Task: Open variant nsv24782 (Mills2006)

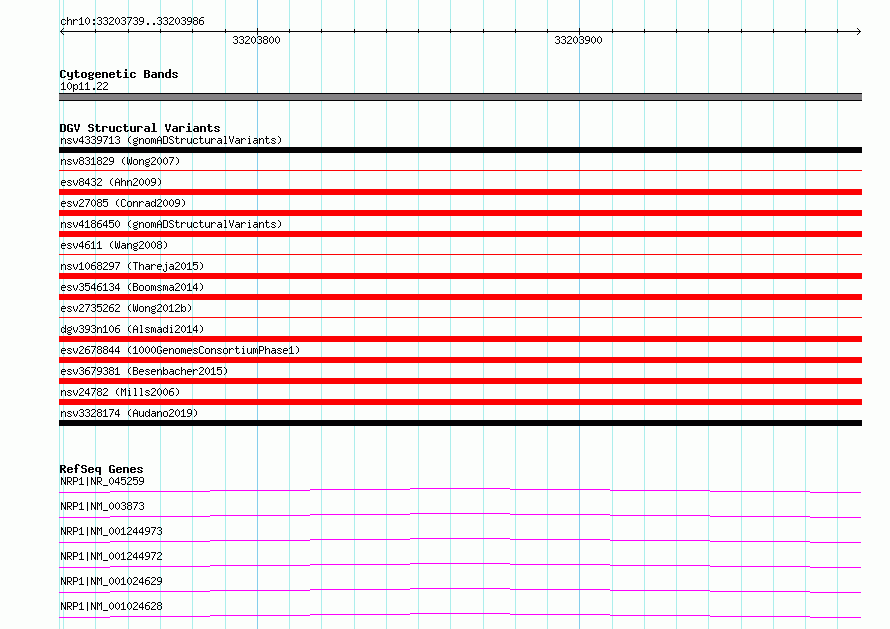Action: pyautogui.click(x=120, y=392)
